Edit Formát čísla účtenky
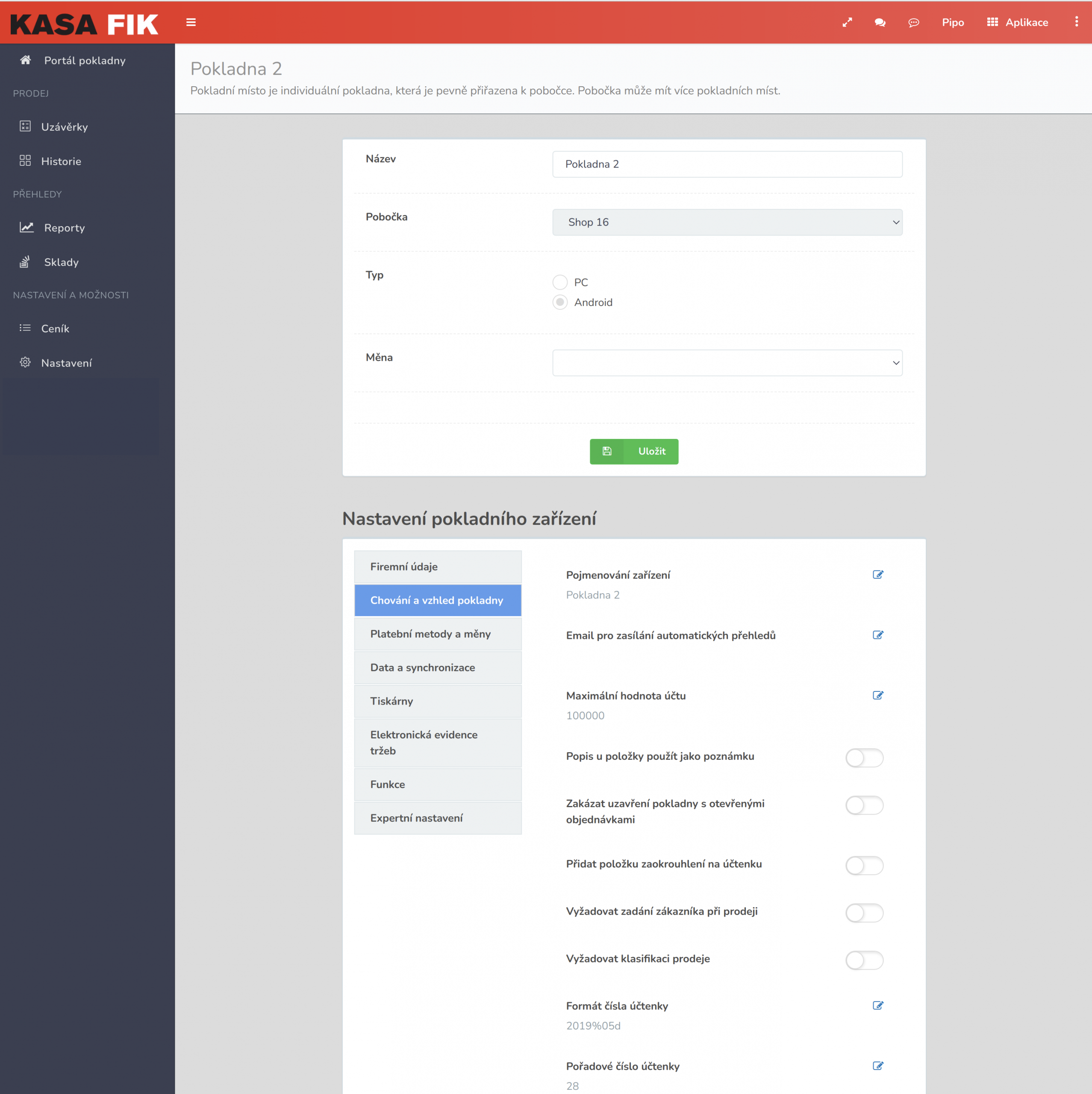 pos(878,1006)
